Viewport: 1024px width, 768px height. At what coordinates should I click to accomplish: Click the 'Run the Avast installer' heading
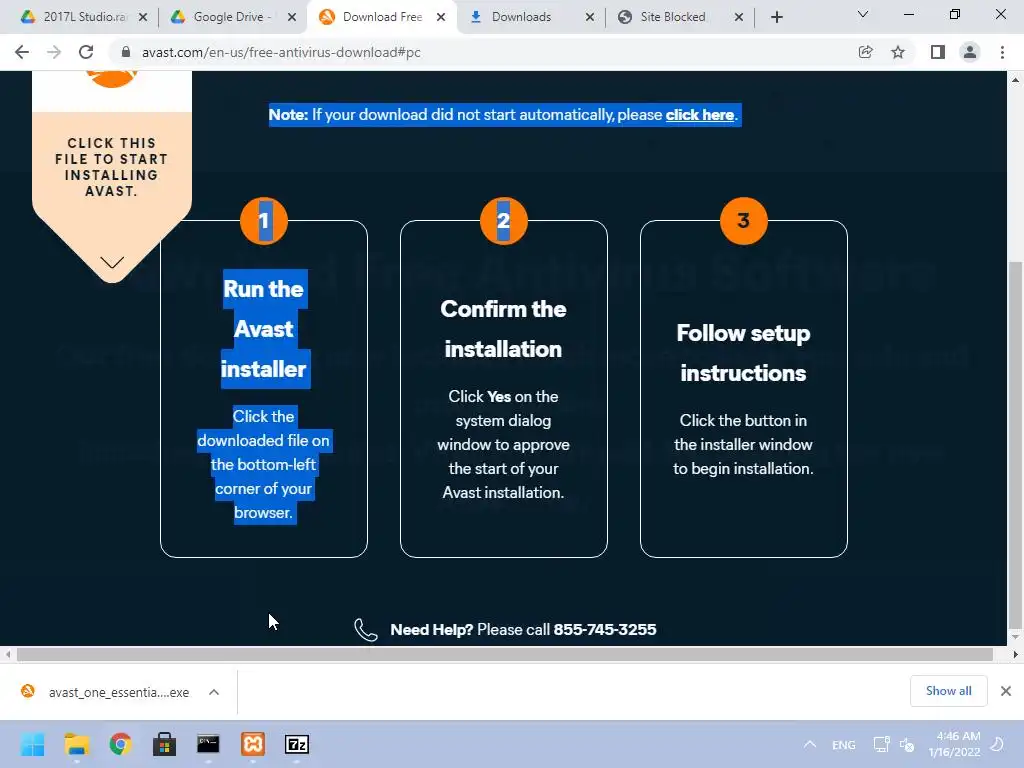264,329
